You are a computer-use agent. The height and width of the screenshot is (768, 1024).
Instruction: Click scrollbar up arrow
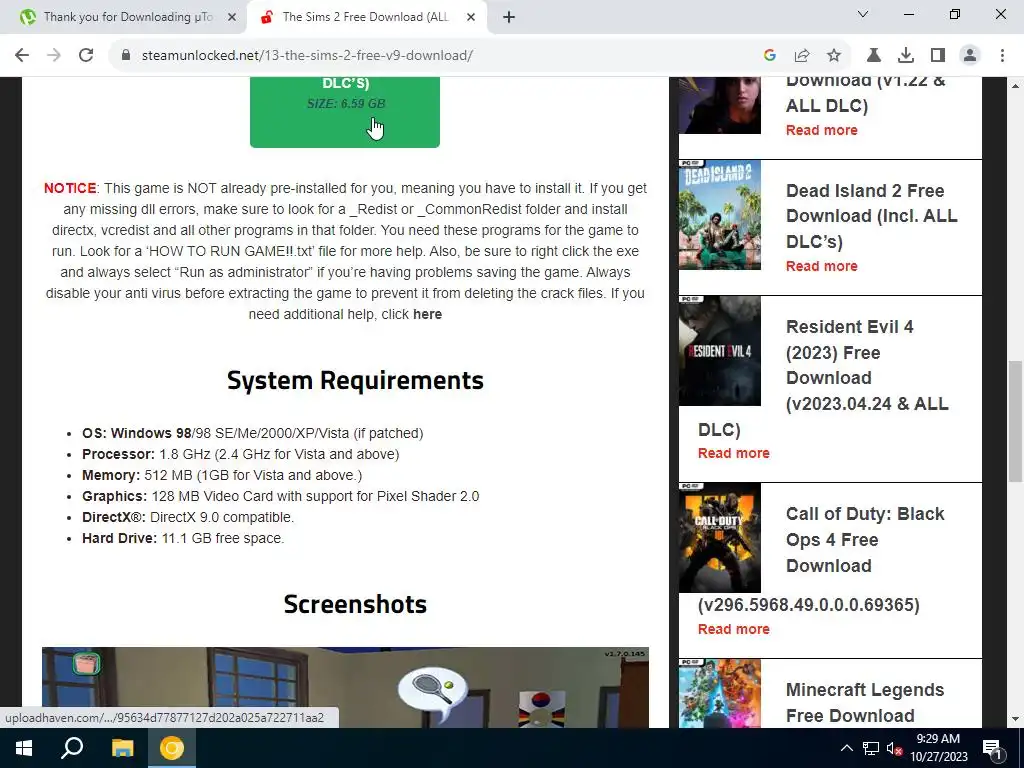tap(1015, 86)
